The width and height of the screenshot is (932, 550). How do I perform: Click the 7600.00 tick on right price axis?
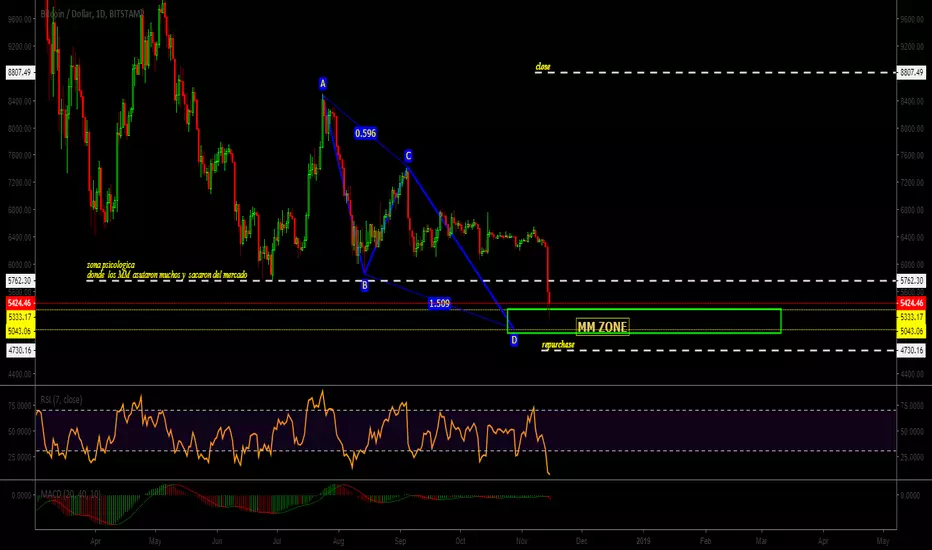[912, 155]
